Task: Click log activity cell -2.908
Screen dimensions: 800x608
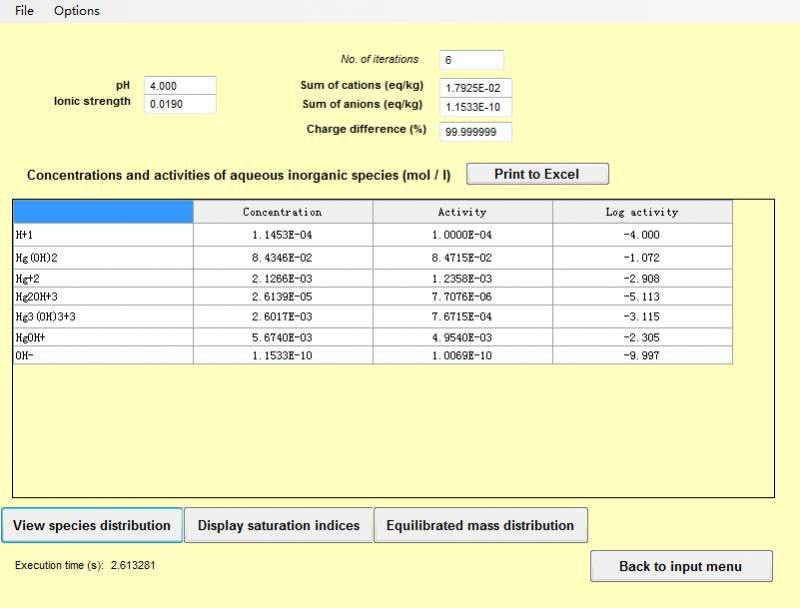Action: click(642, 278)
